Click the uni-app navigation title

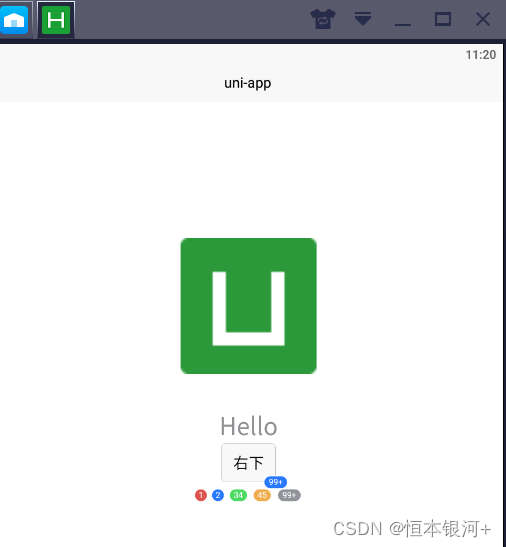(x=247, y=83)
